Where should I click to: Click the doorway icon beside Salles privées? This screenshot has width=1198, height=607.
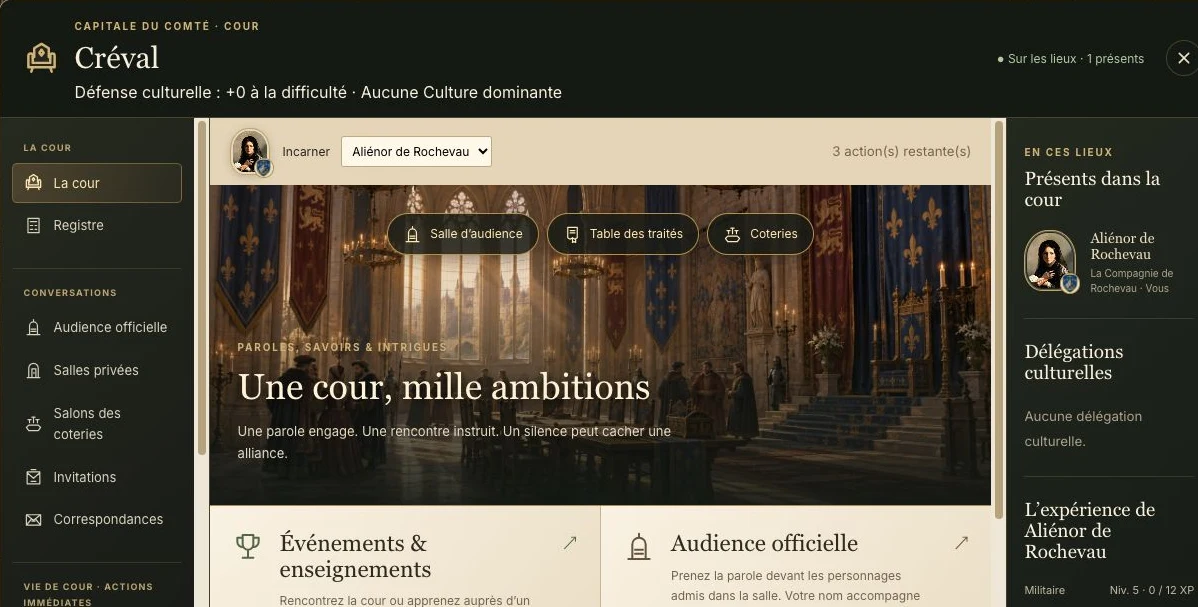click(x=34, y=371)
